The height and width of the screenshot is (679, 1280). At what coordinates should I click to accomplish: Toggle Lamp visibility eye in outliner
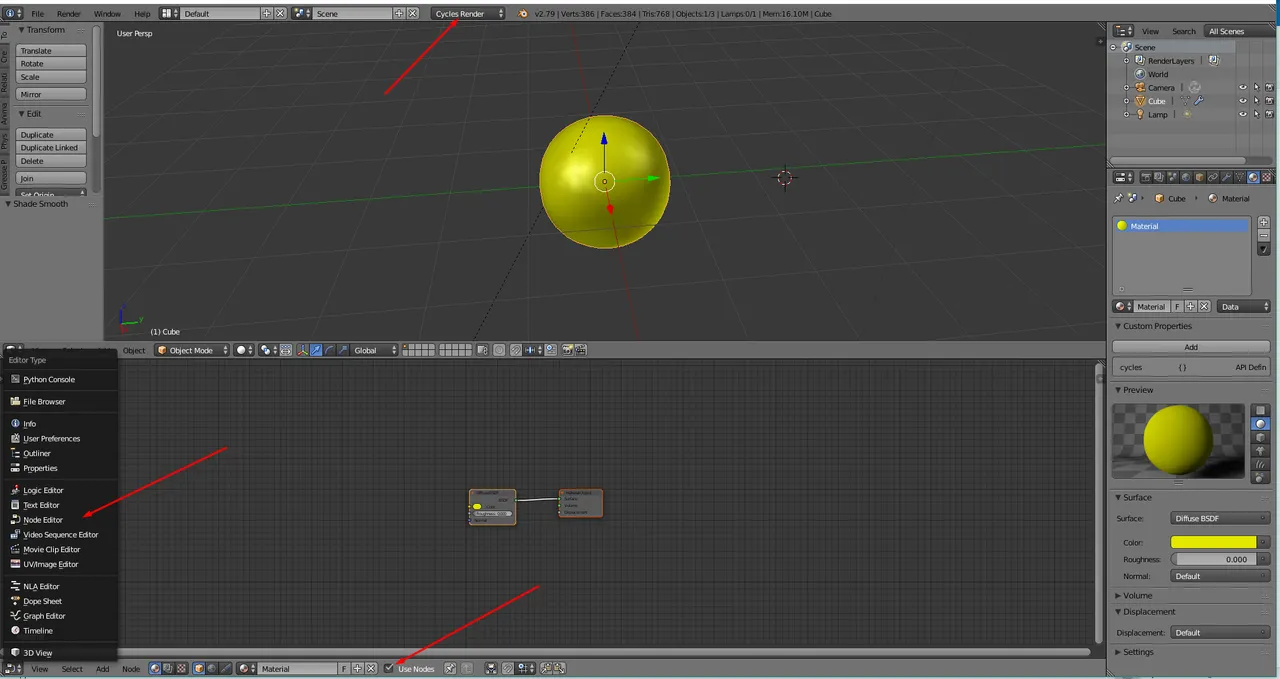click(1243, 114)
